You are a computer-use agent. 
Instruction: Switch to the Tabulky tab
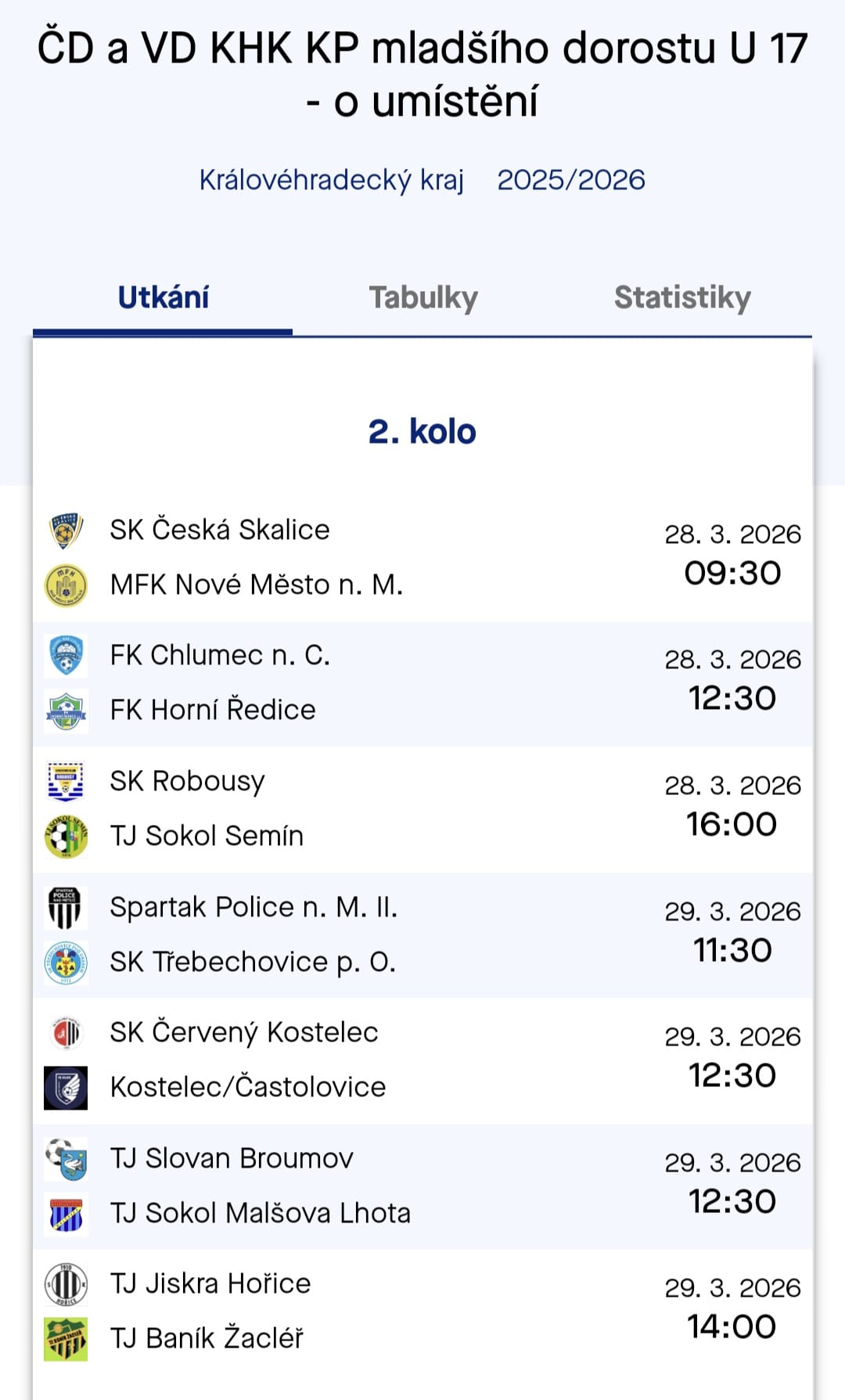coord(423,298)
